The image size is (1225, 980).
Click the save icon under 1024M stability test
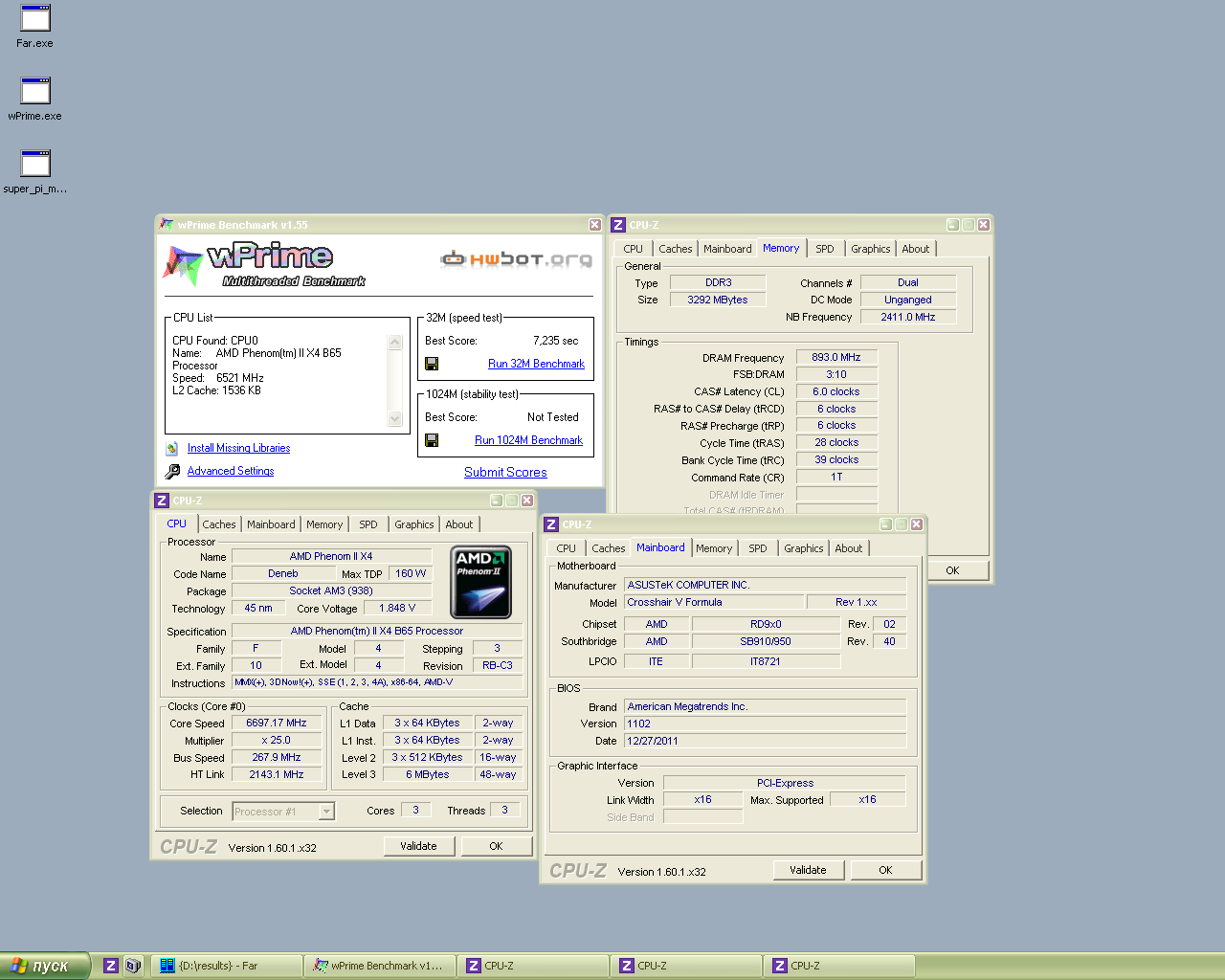[x=432, y=440]
